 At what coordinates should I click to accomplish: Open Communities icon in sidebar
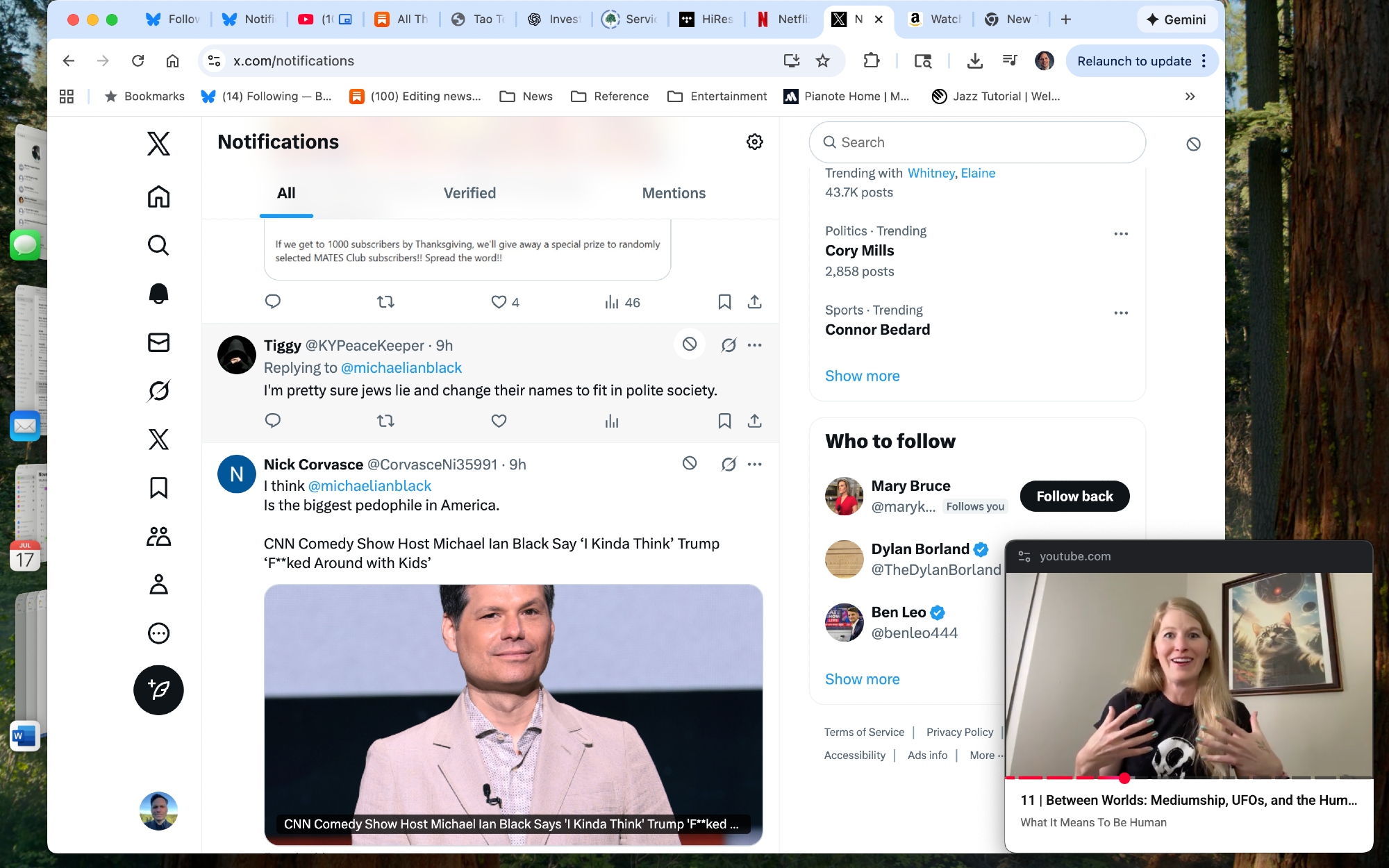pyautogui.click(x=158, y=536)
